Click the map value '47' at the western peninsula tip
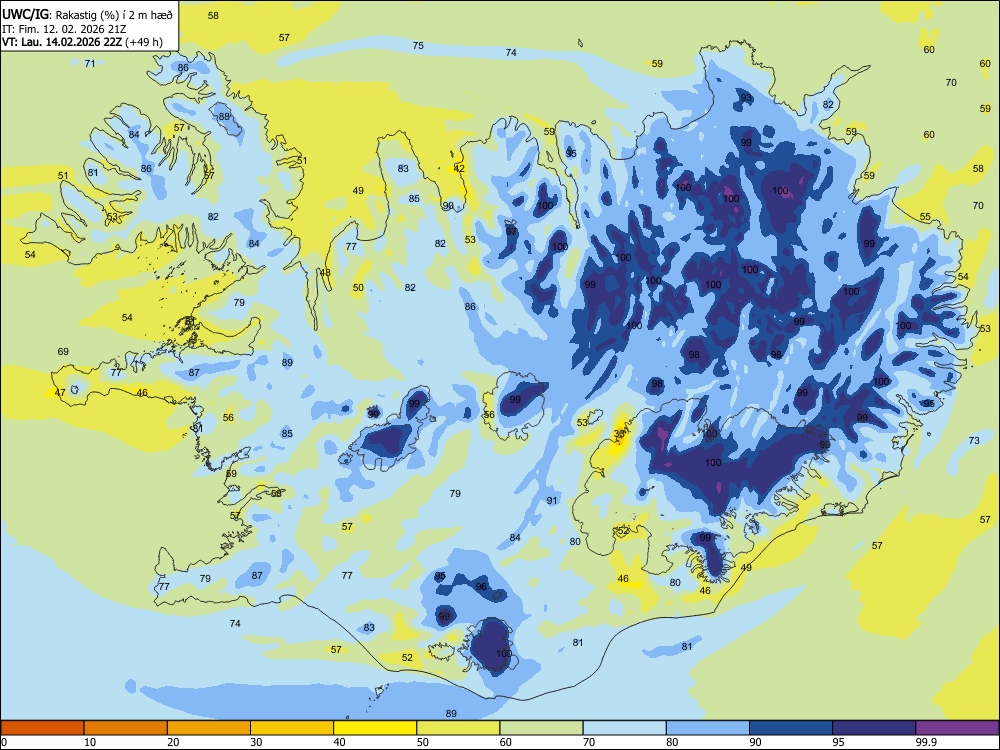This screenshot has width=1000, height=750. pyautogui.click(x=59, y=392)
